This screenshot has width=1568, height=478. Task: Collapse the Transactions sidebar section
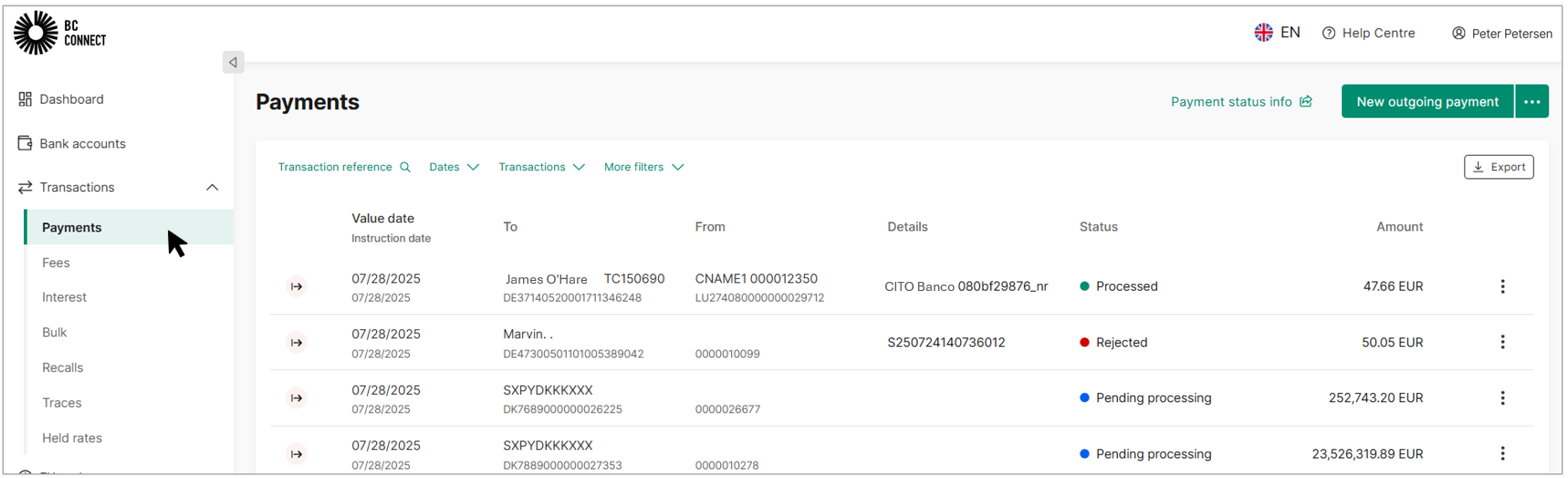(x=212, y=187)
